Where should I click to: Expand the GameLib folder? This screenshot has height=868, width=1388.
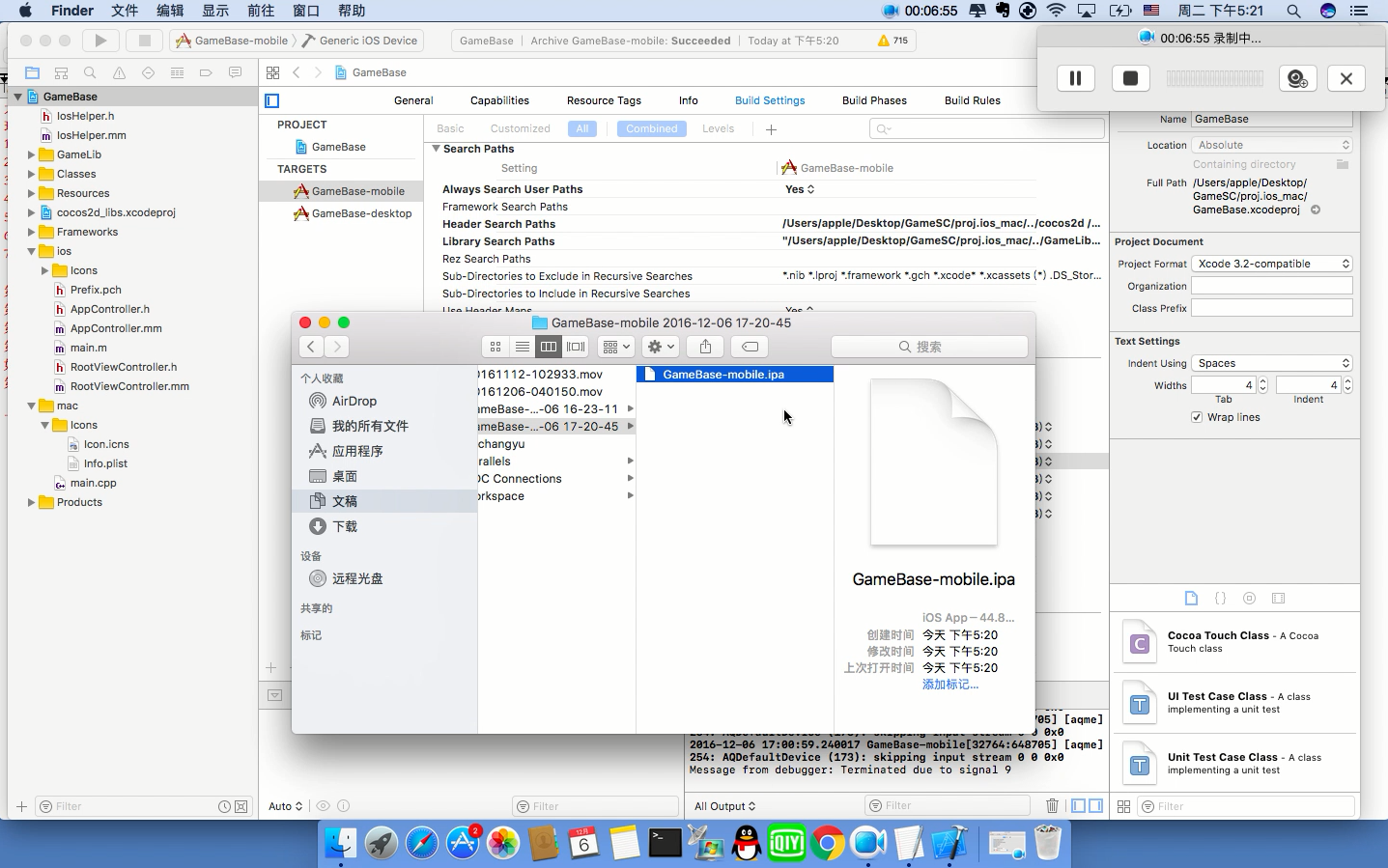(x=31, y=154)
